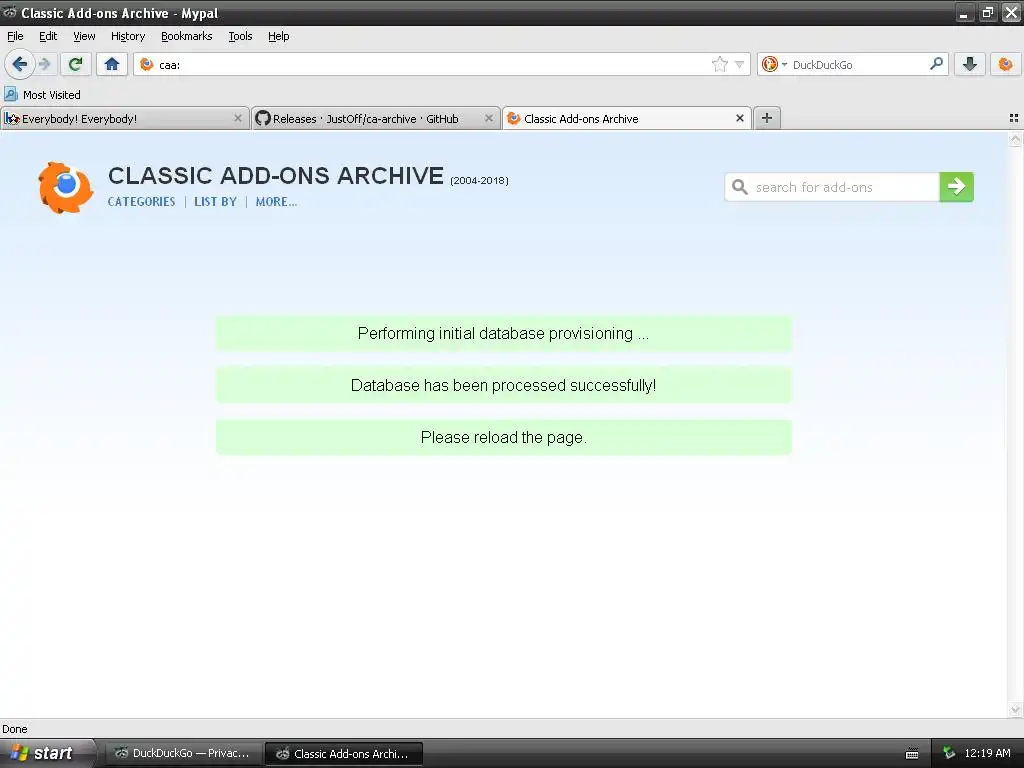Go back with the Back arrow button
Screen dimensions: 1024x768
point(20,64)
